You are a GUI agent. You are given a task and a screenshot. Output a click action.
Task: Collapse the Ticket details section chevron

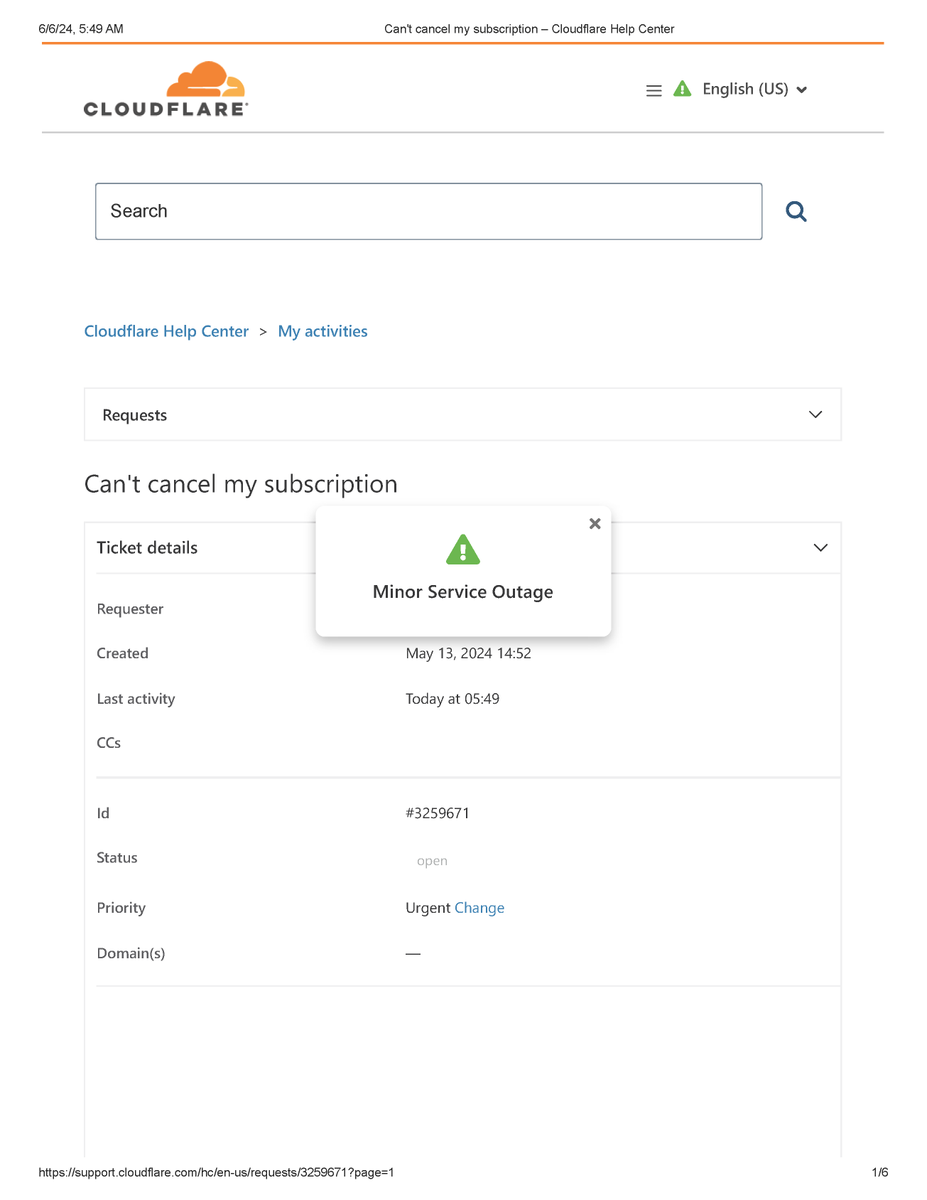click(x=820, y=548)
